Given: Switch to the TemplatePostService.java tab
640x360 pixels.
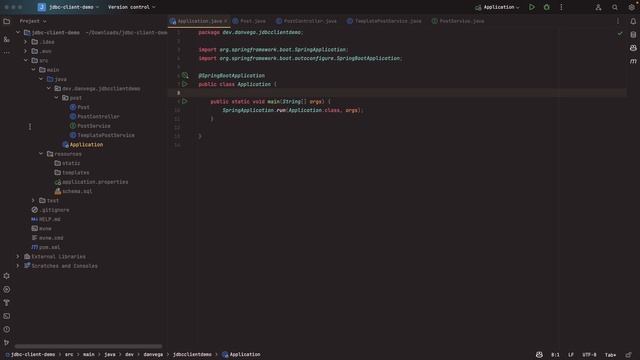Looking at the screenshot, I should tap(384, 21).
